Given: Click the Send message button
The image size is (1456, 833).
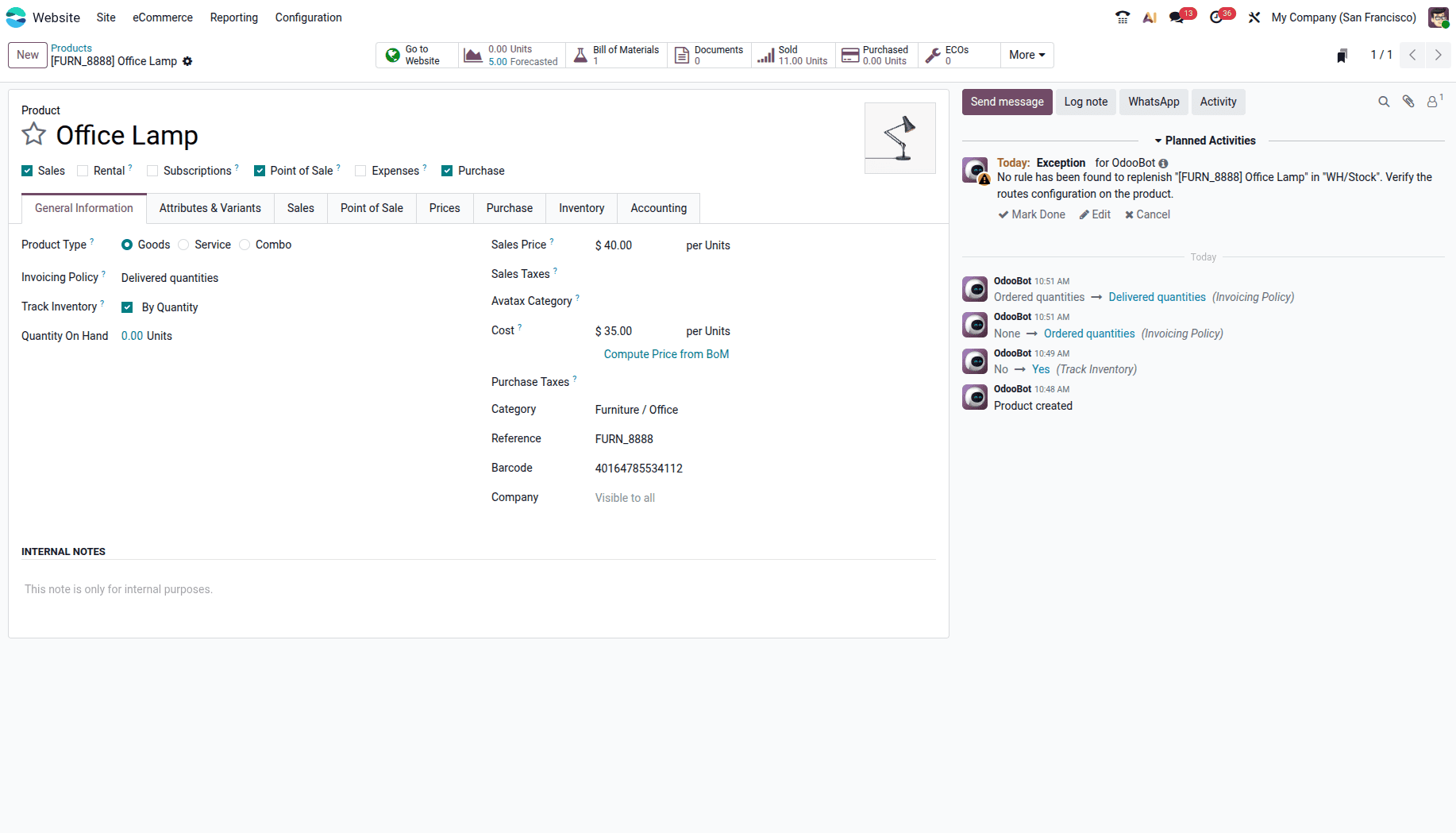Looking at the screenshot, I should tap(1007, 102).
